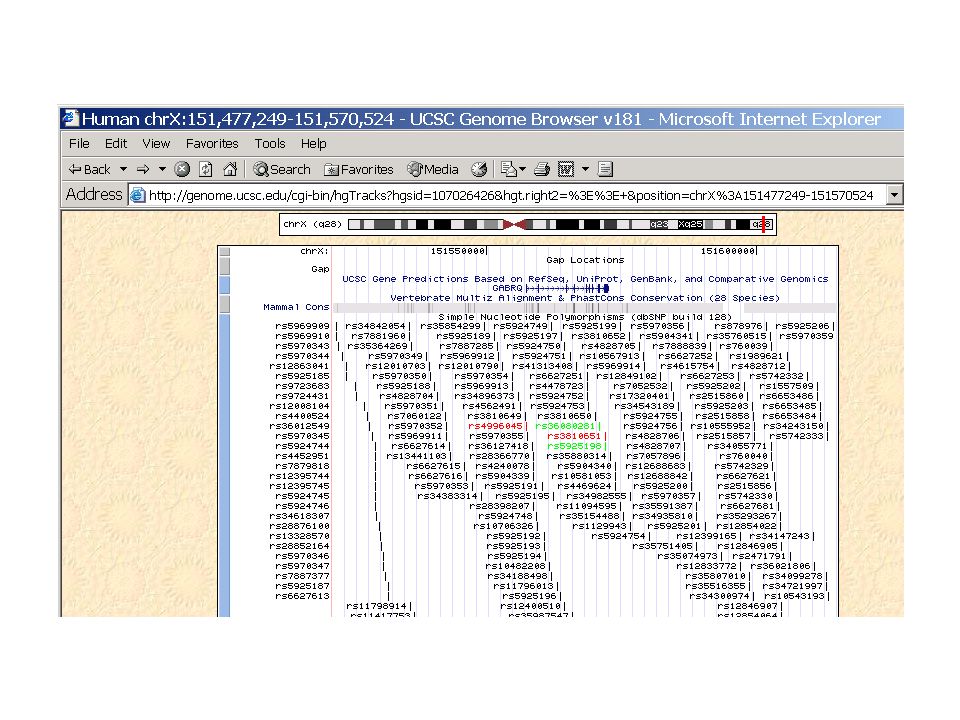
Task: Open the dropdown next to Word icon
Action: coord(585,169)
